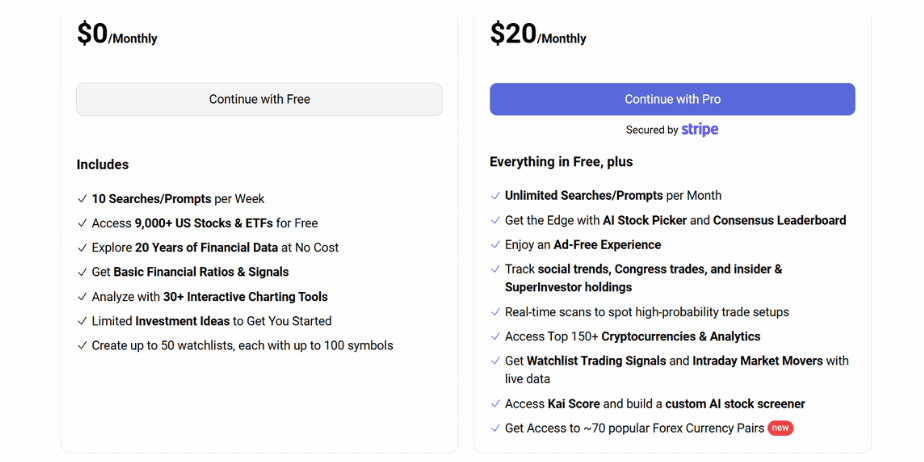
Task: Click Watchlist Trading Signals feature text
Action: (596, 361)
